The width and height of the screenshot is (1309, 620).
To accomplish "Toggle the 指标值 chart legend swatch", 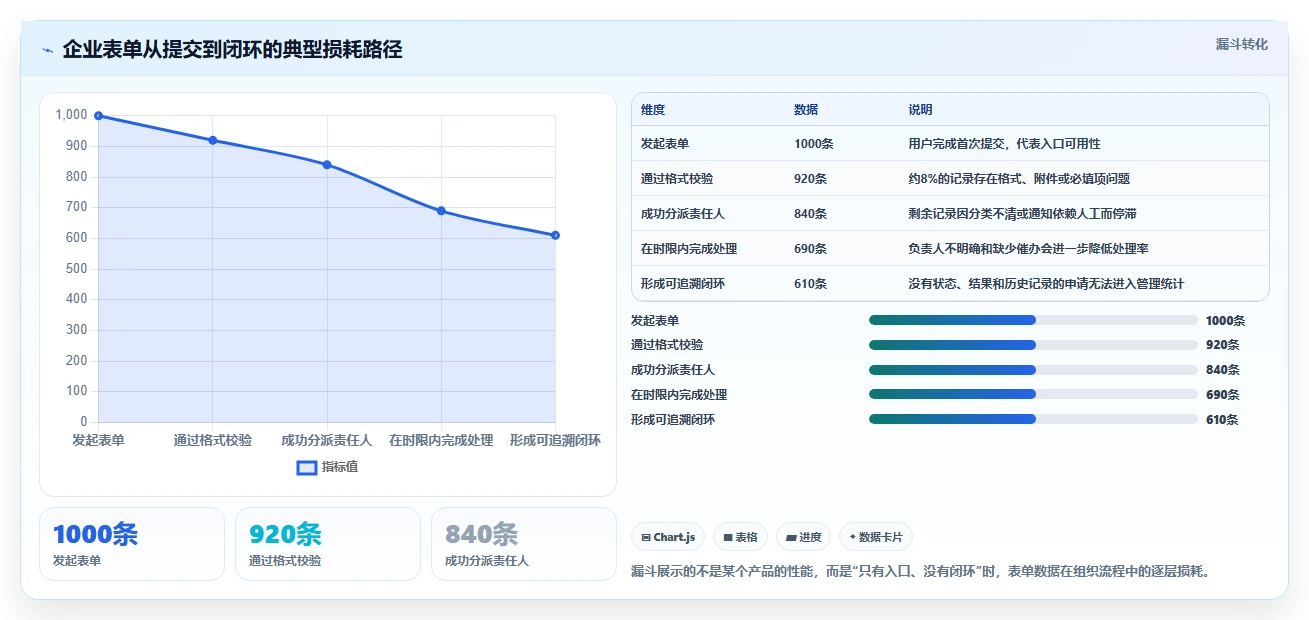I will click(307, 467).
